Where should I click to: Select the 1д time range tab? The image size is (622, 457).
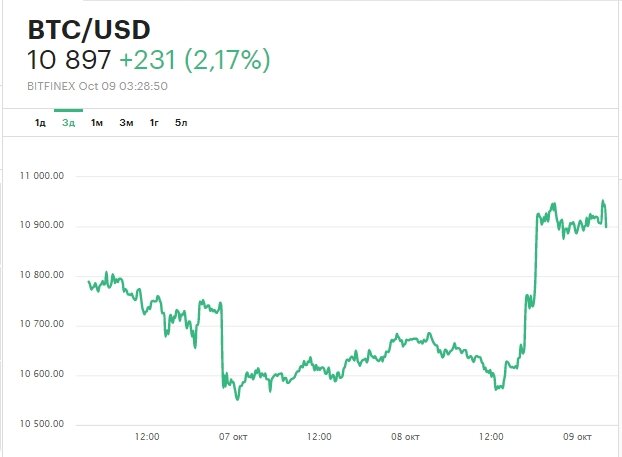tap(40, 122)
